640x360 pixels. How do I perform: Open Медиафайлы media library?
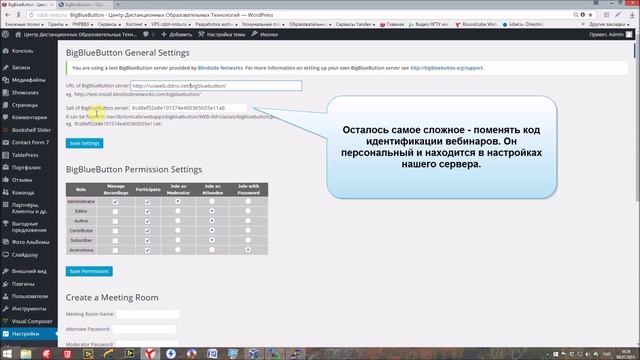click(29, 80)
